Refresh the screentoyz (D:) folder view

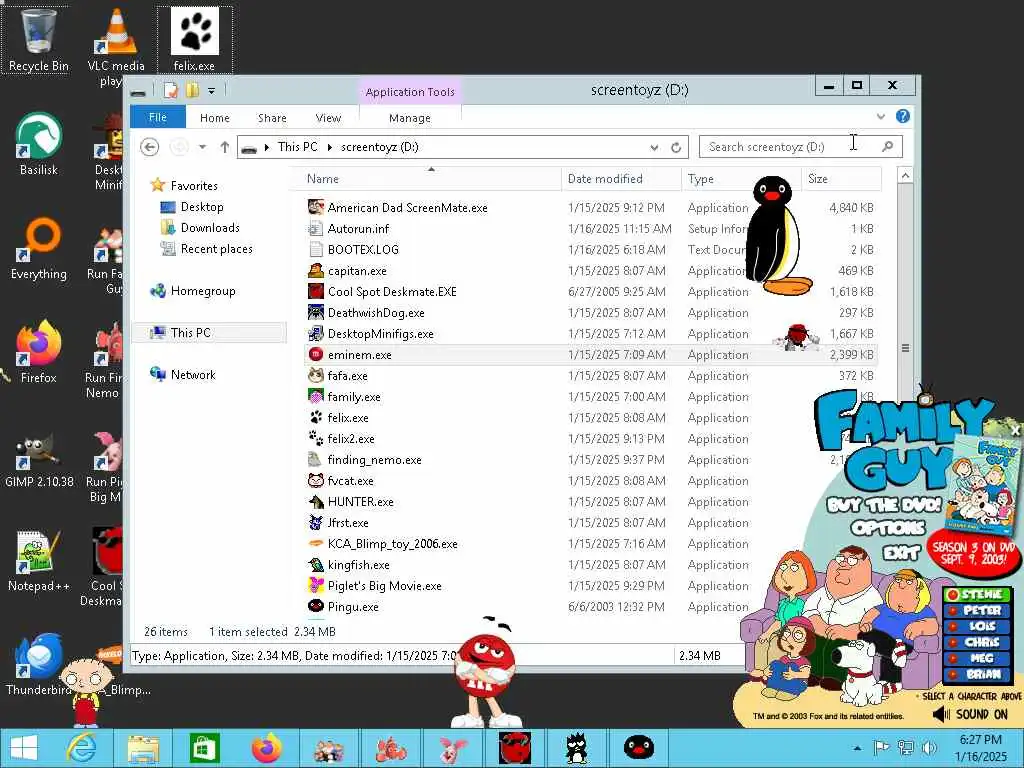point(676,148)
